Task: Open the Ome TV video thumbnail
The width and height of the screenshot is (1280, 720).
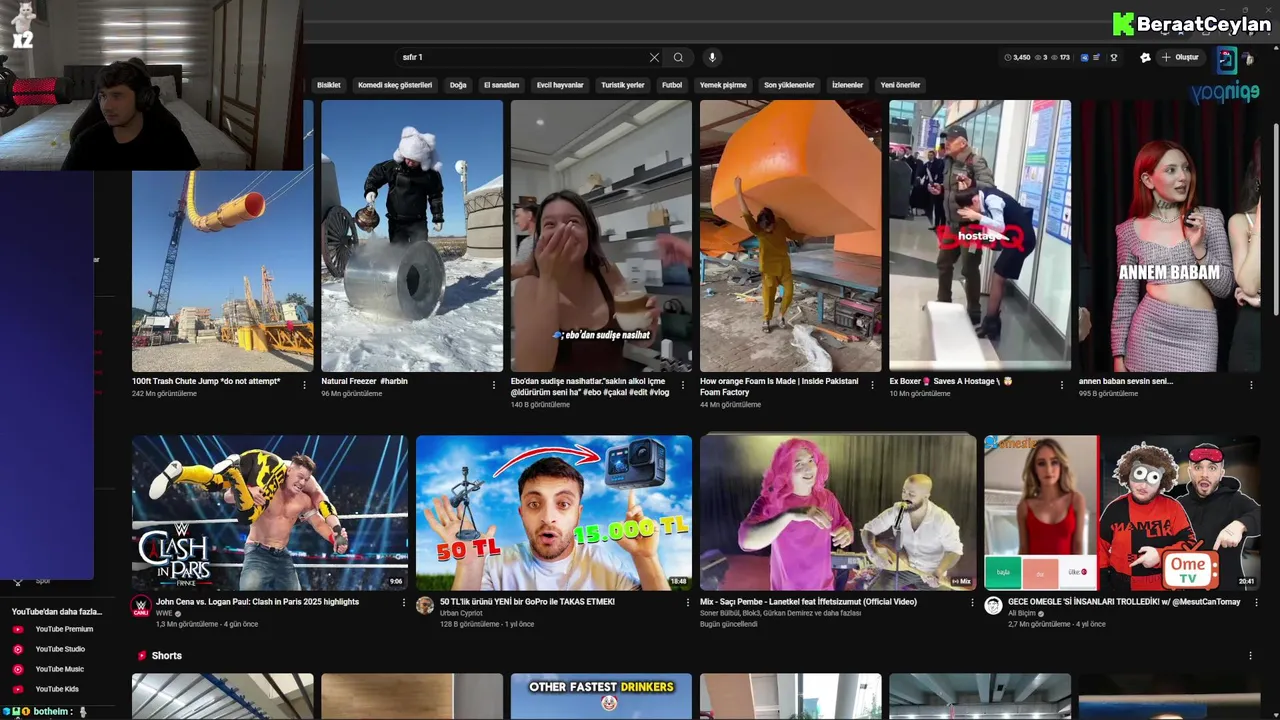Action: click(1122, 512)
